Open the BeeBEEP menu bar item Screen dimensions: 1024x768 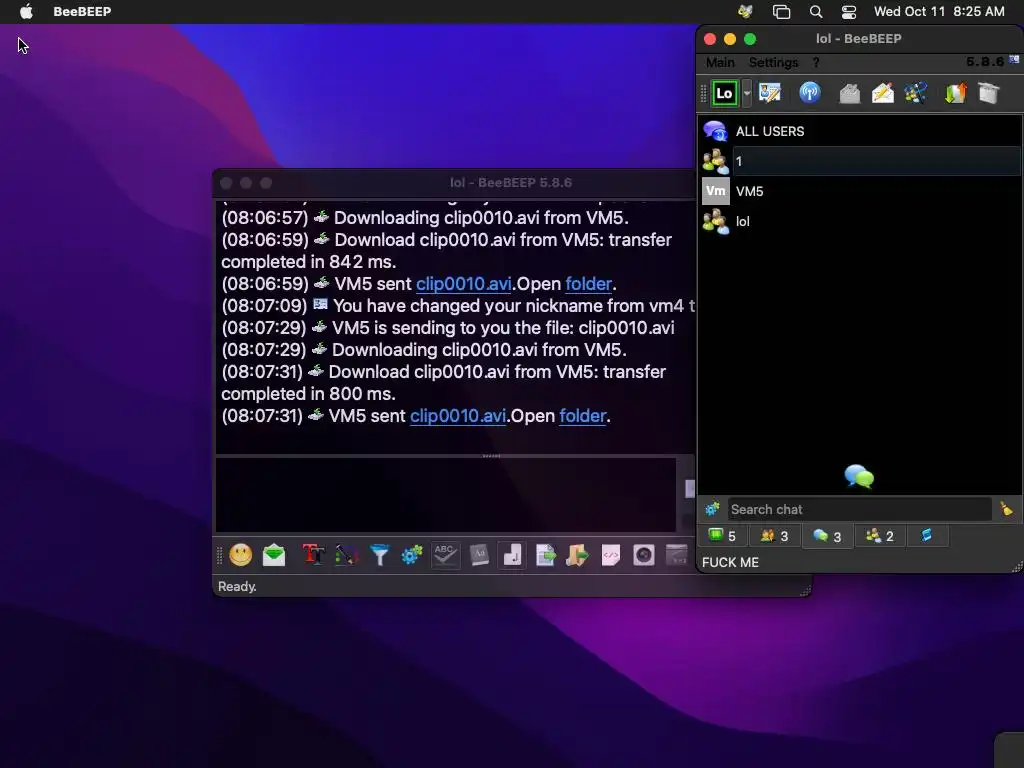coord(82,11)
